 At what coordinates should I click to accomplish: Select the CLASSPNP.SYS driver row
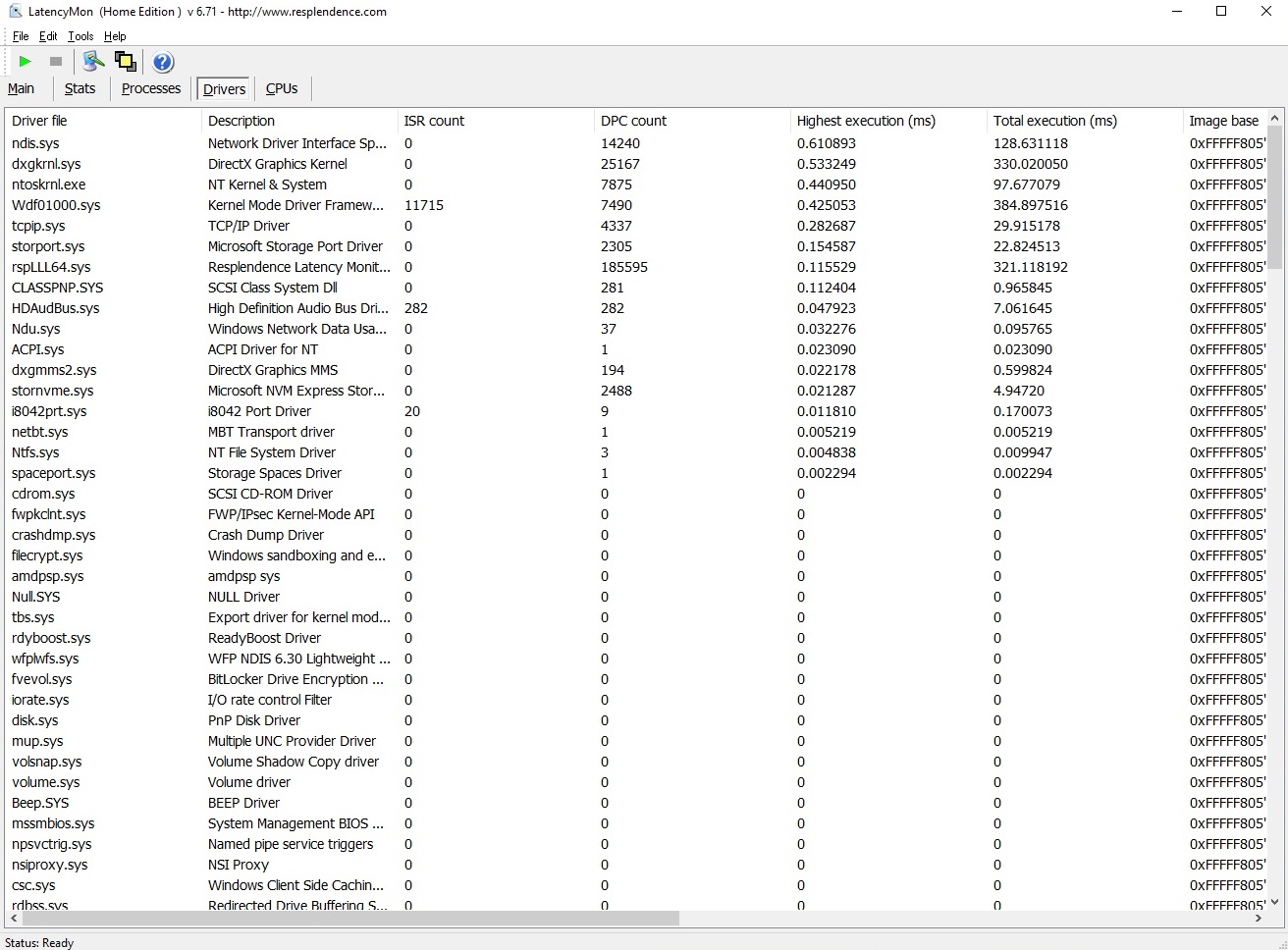636,288
